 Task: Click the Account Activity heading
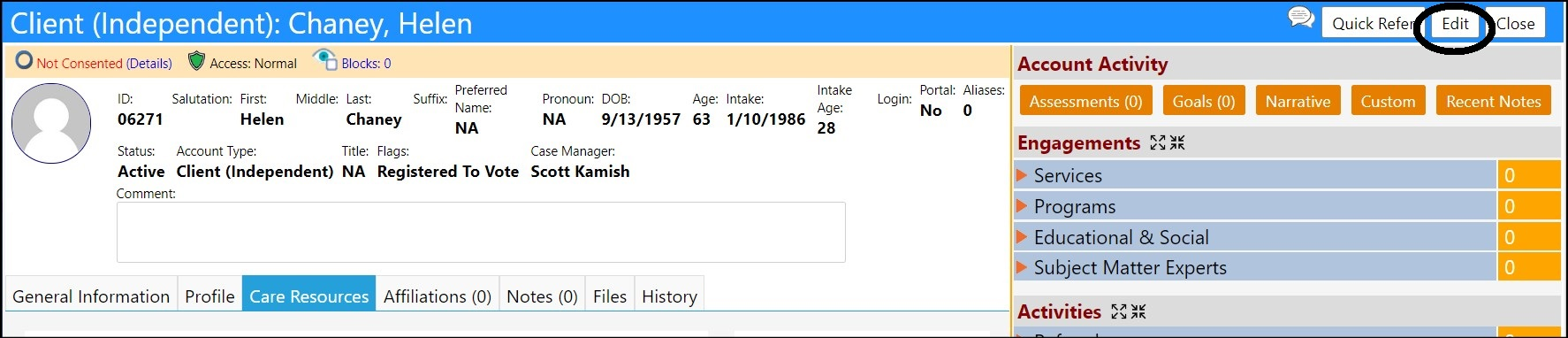point(1092,64)
